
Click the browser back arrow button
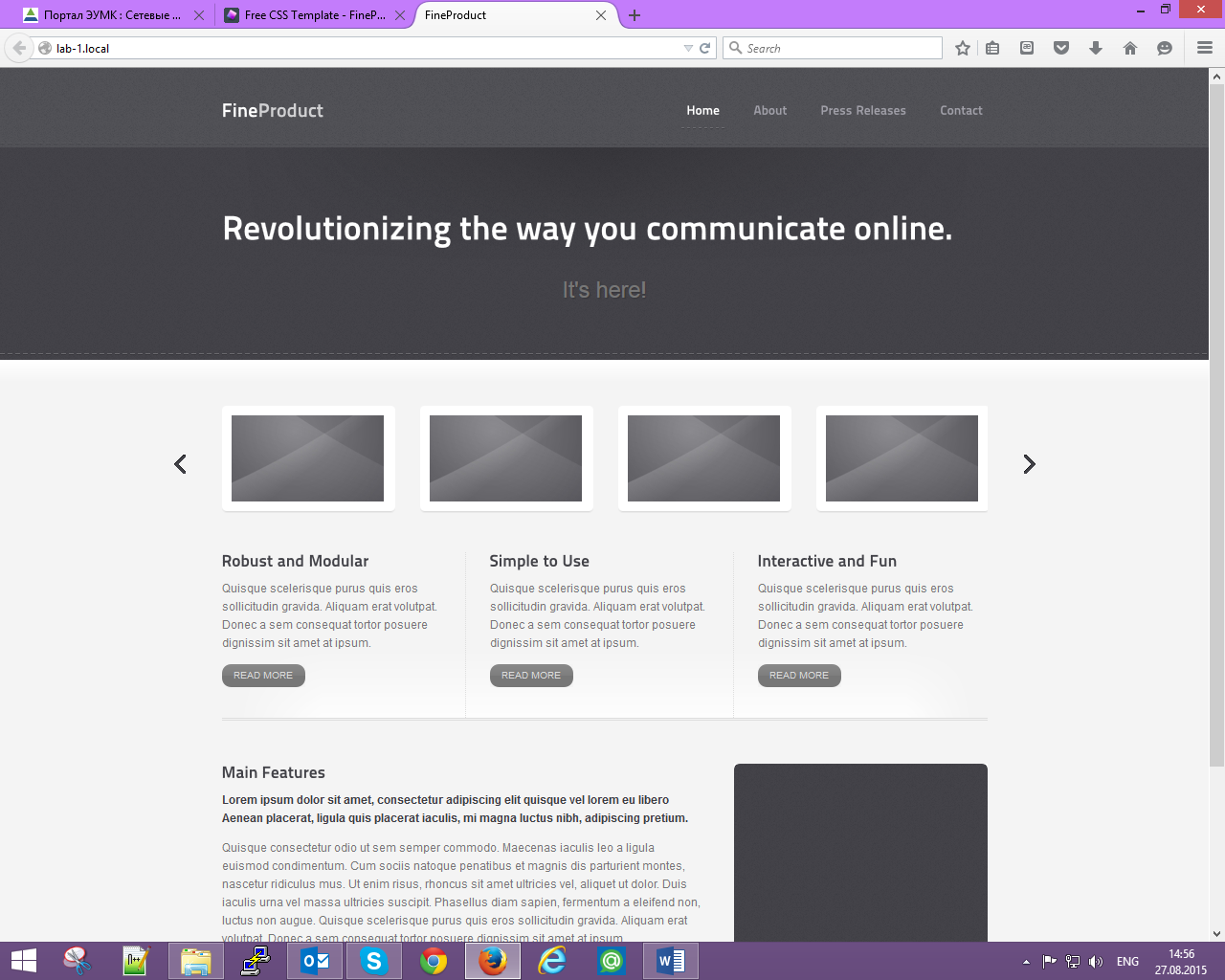(x=18, y=48)
